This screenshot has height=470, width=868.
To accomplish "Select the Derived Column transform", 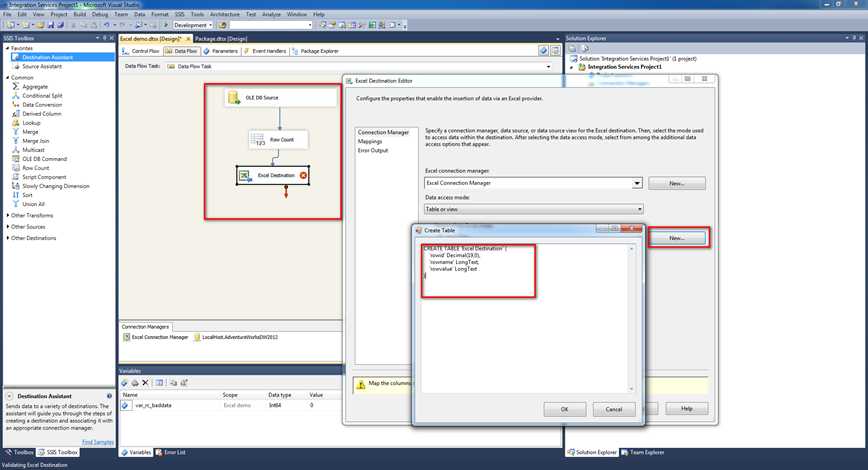I will (x=42, y=113).
